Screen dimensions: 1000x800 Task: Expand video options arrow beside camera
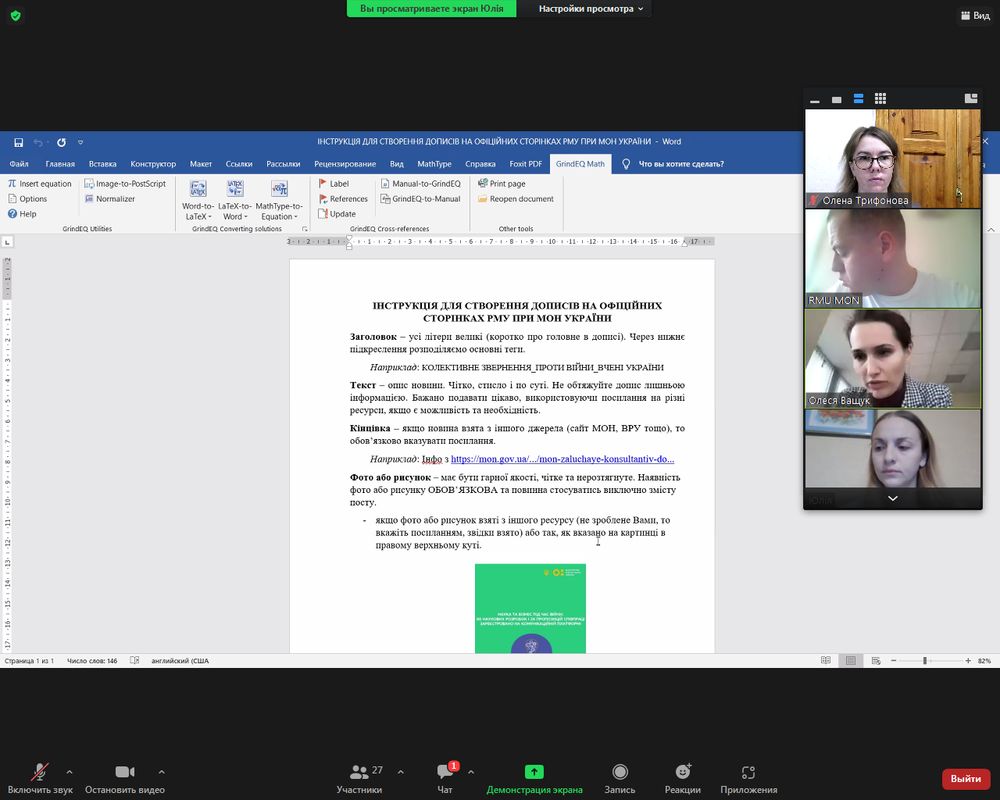coord(161,772)
